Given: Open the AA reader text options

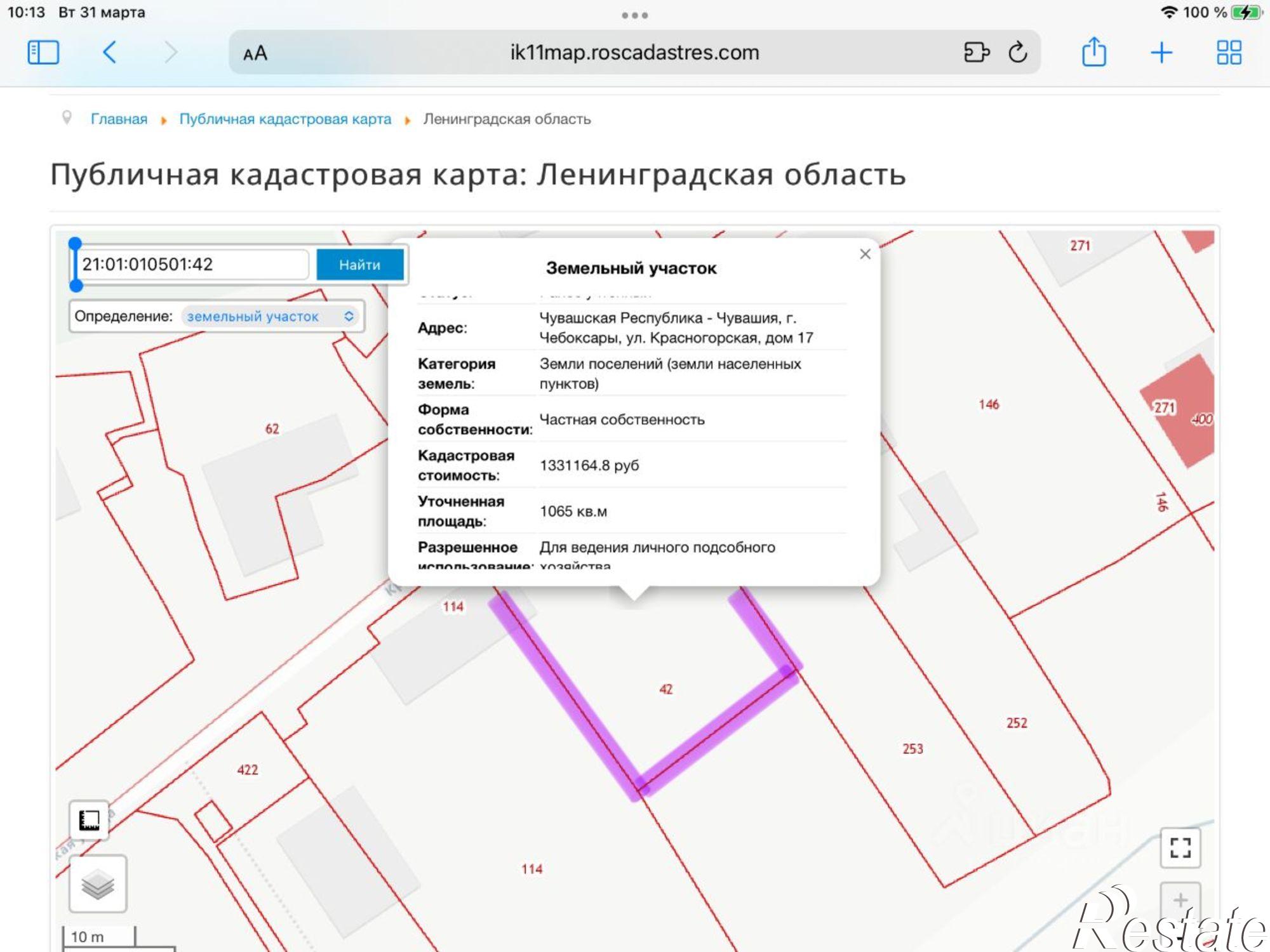Looking at the screenshot, I should click(x=255, y=53).
